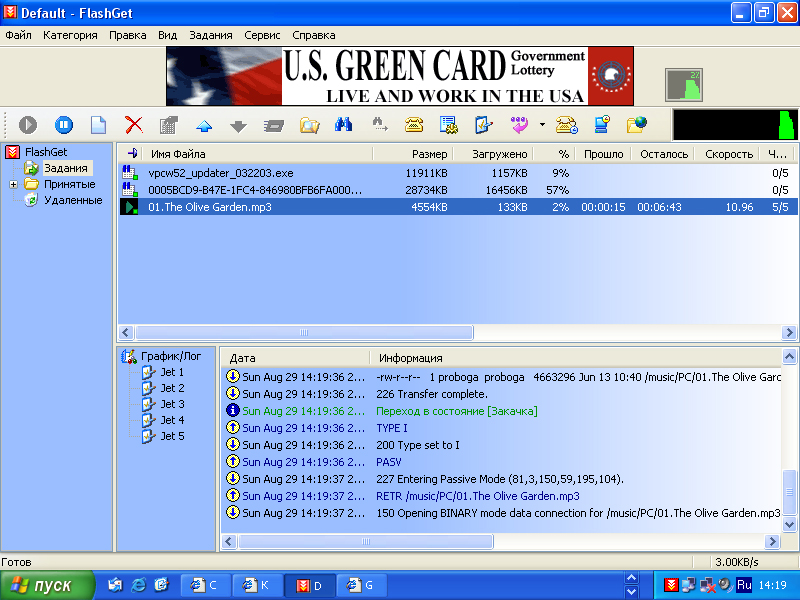Select the 0005BCD9-B47E download row

458,190
